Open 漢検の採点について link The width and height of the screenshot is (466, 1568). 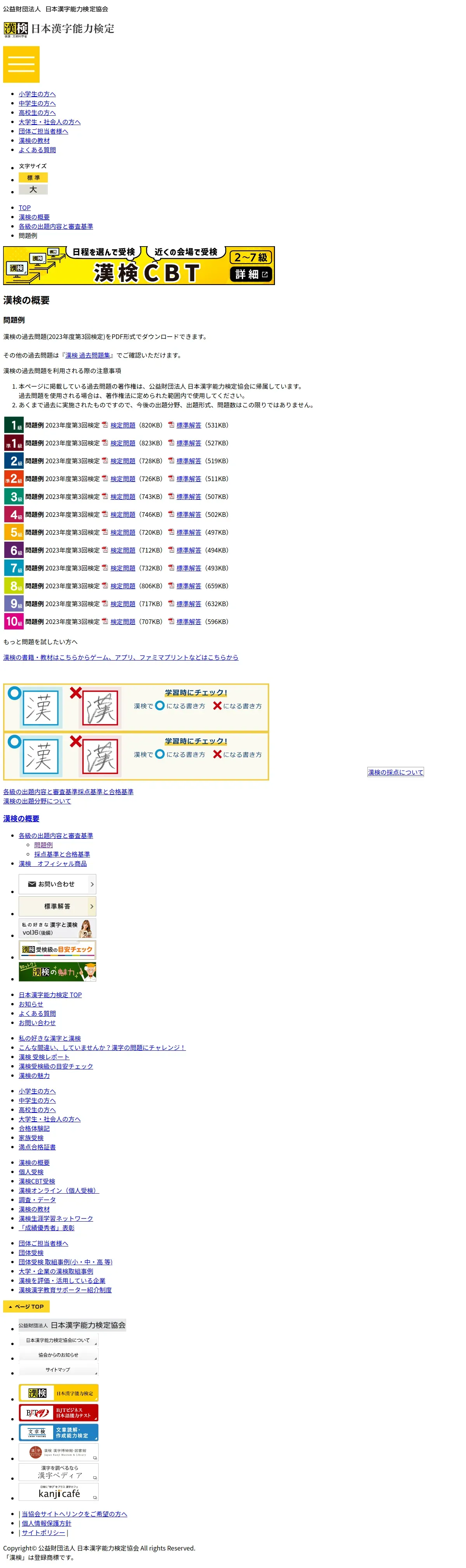click(395, 772)
